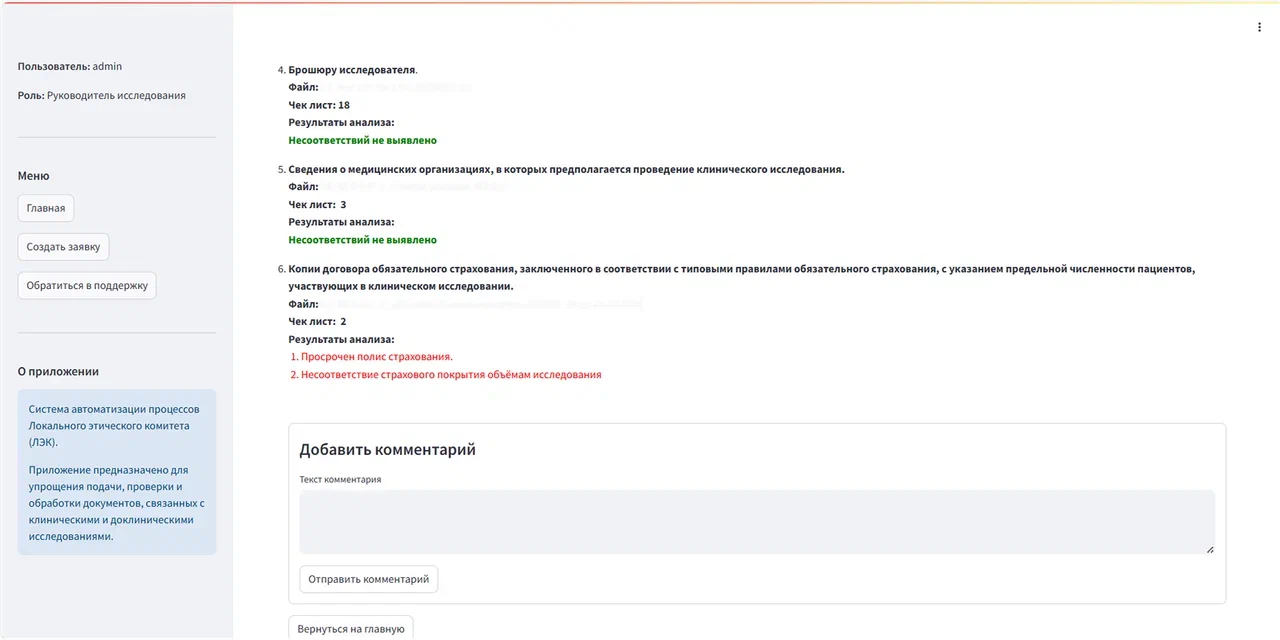Screen dimensions: 1280x640
Task: Click the Добавить комментарий form heading
Action: pos(387,450)
